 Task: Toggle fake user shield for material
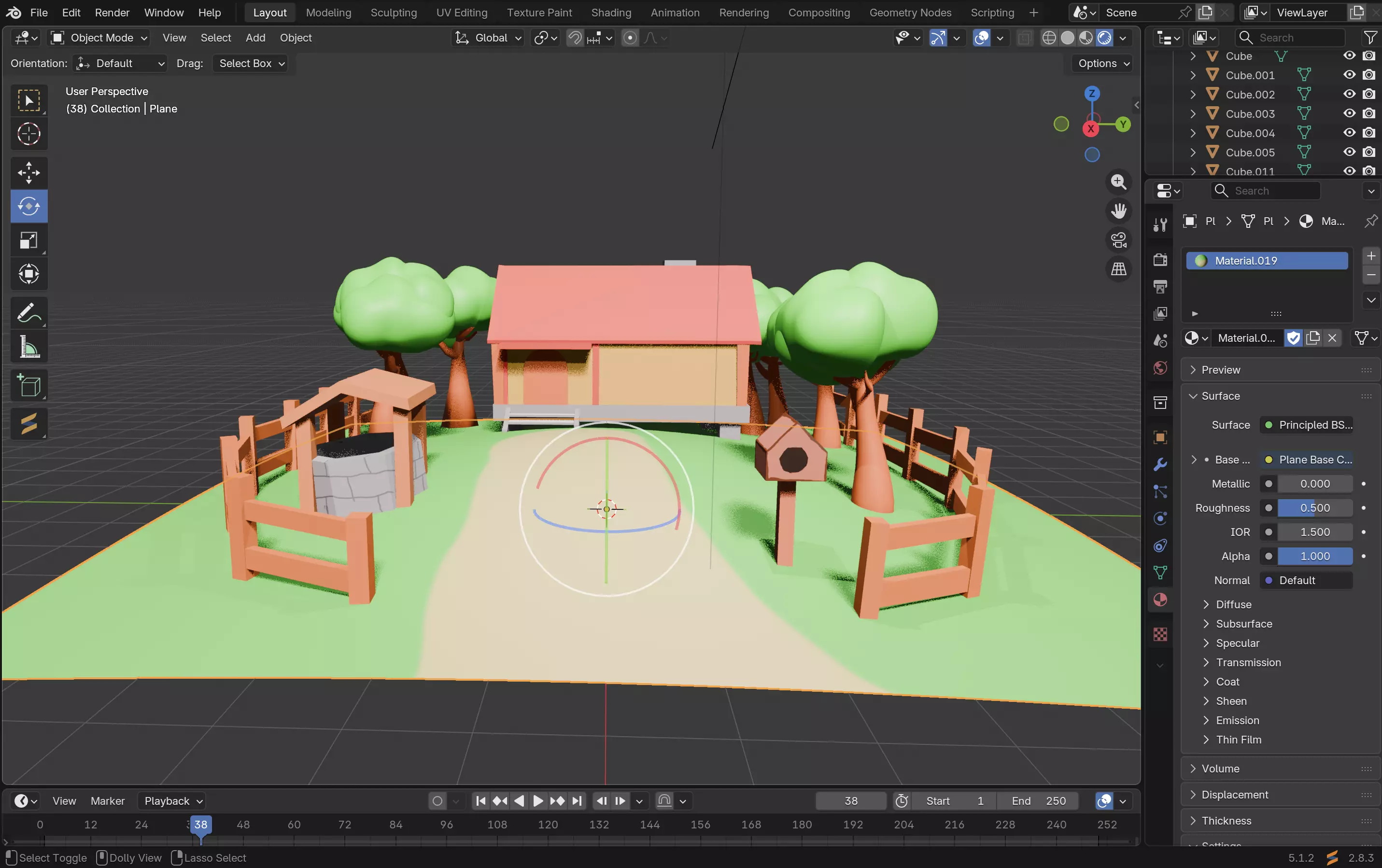[x=1293, y=338]
